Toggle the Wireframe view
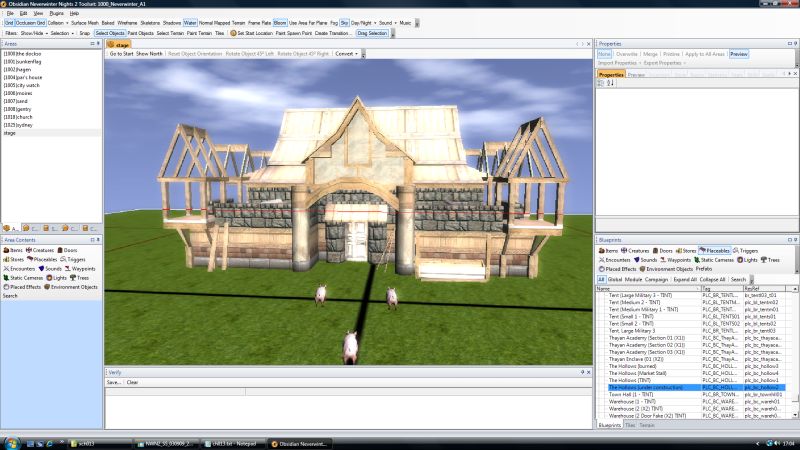The height and width of the screenshot is (450, 800). point(127,23)
